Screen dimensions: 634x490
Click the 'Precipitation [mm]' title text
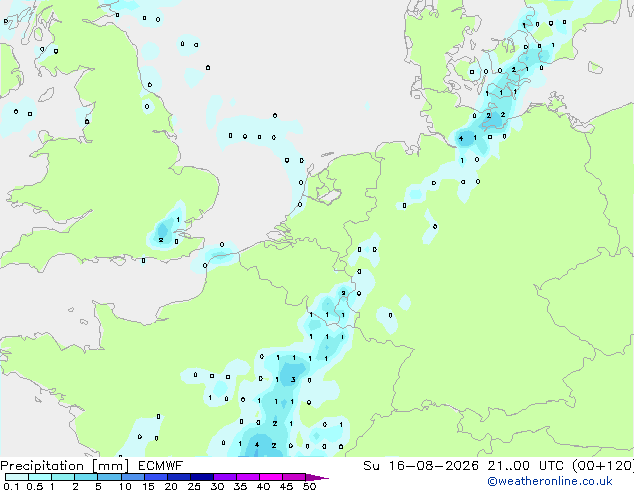[65, 466]
